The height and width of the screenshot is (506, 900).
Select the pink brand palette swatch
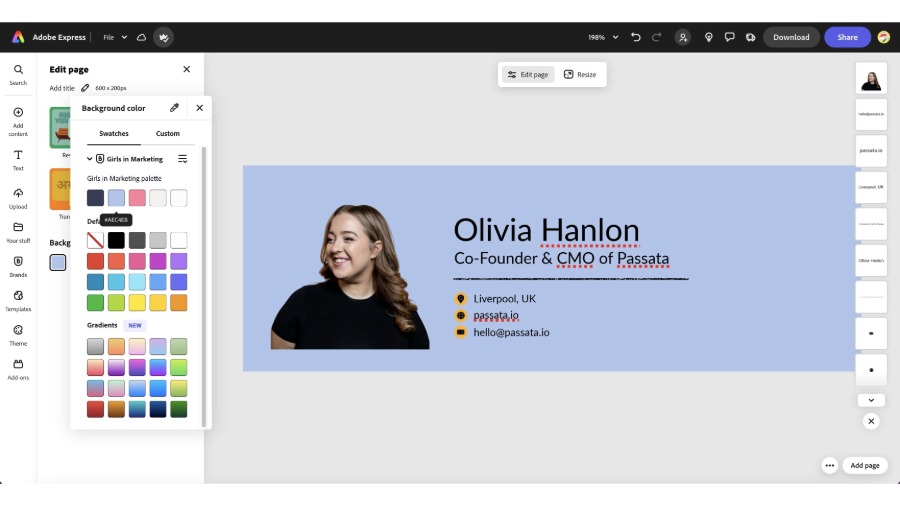click(x=137, y=198)
